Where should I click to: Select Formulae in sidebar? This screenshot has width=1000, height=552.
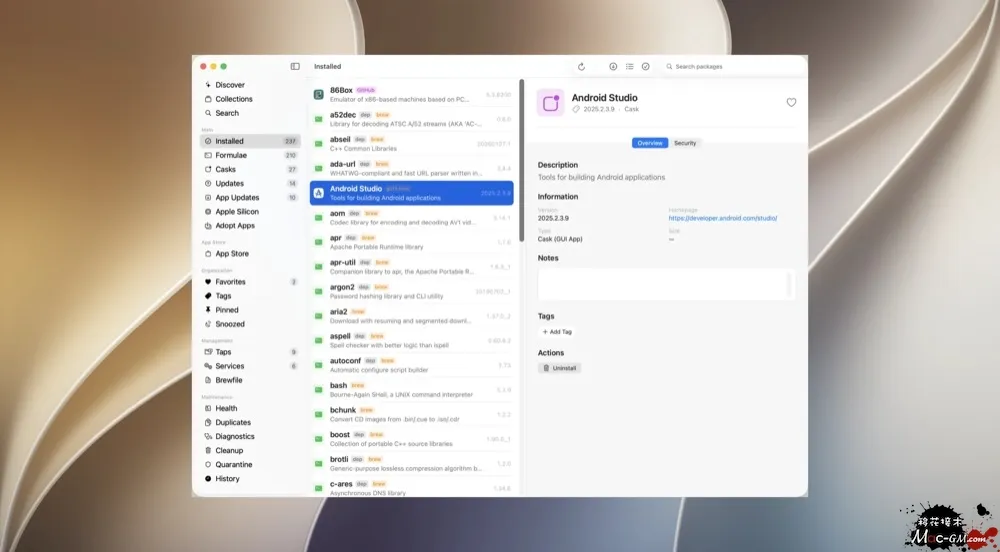tap(250, 155)
